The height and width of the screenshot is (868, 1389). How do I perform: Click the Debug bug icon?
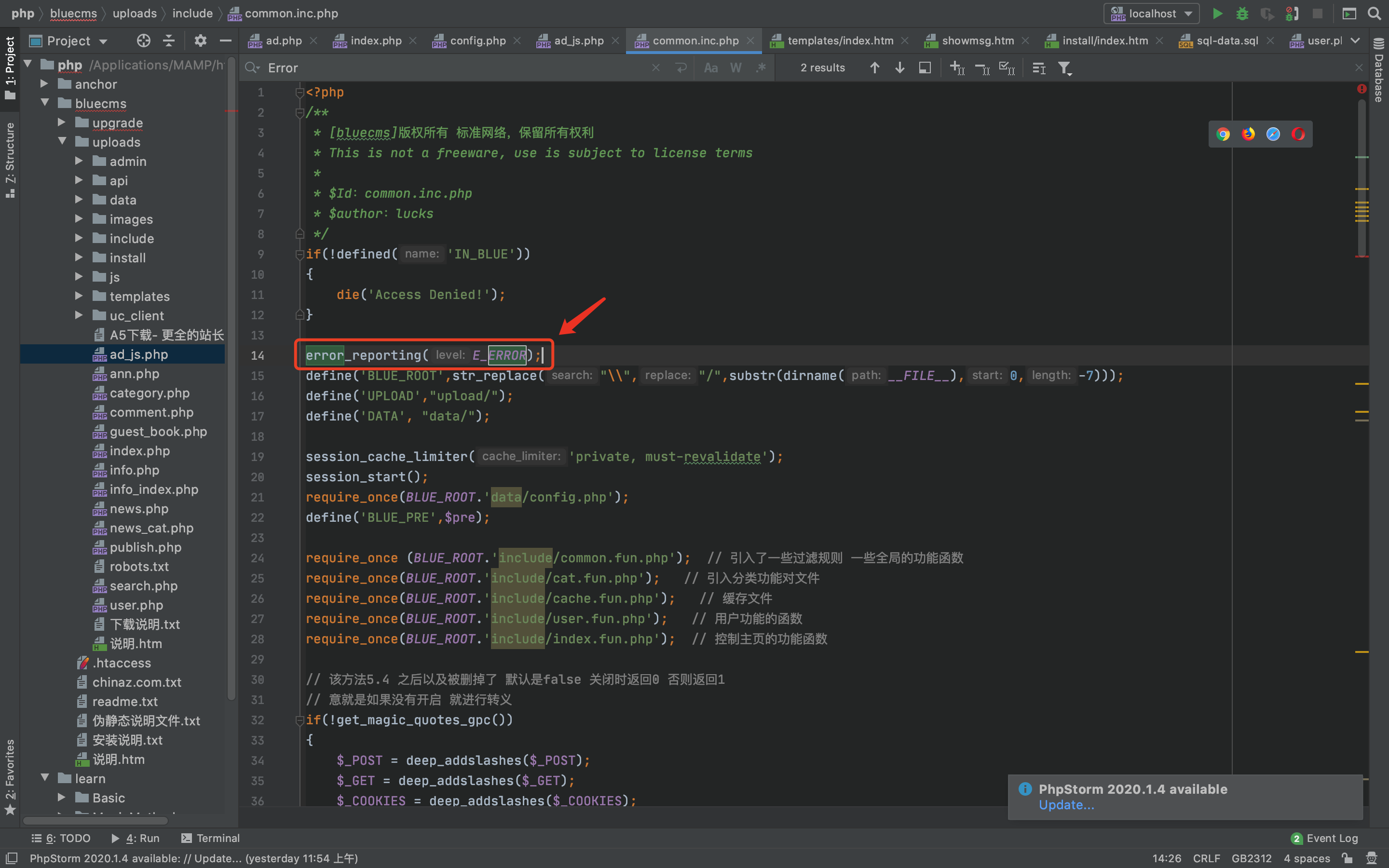(1242, 13)
